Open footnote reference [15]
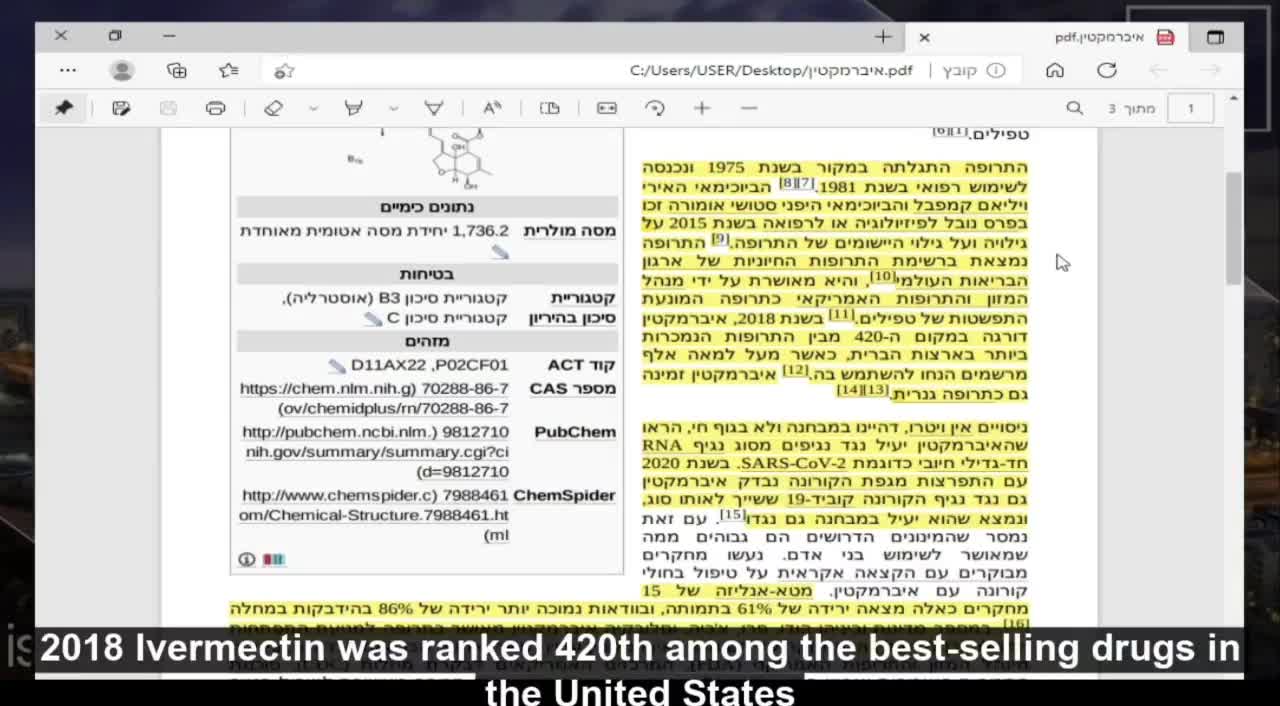Viewport: 1280px width, 706px height. pyautogui.click(x=732, y=515)
